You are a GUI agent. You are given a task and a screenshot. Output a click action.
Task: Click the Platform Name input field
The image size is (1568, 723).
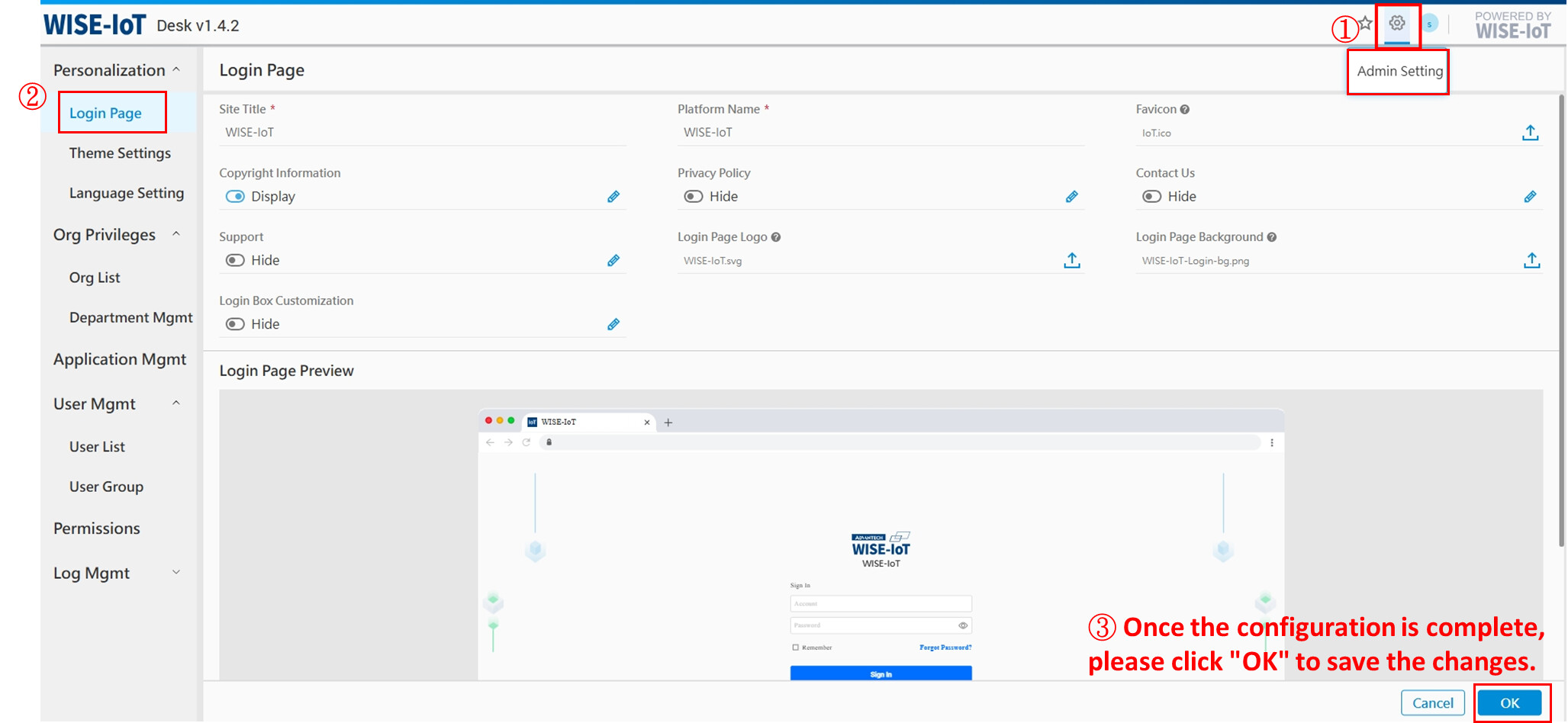pos(881,133)
